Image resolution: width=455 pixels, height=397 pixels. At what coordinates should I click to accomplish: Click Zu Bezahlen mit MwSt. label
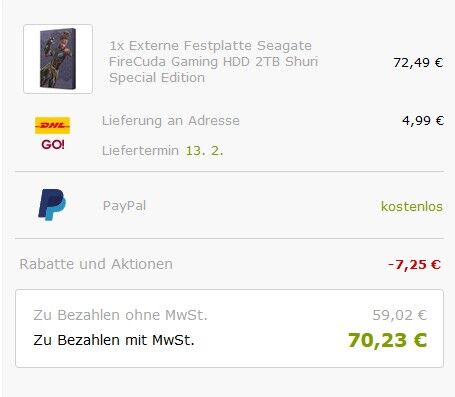114,340
